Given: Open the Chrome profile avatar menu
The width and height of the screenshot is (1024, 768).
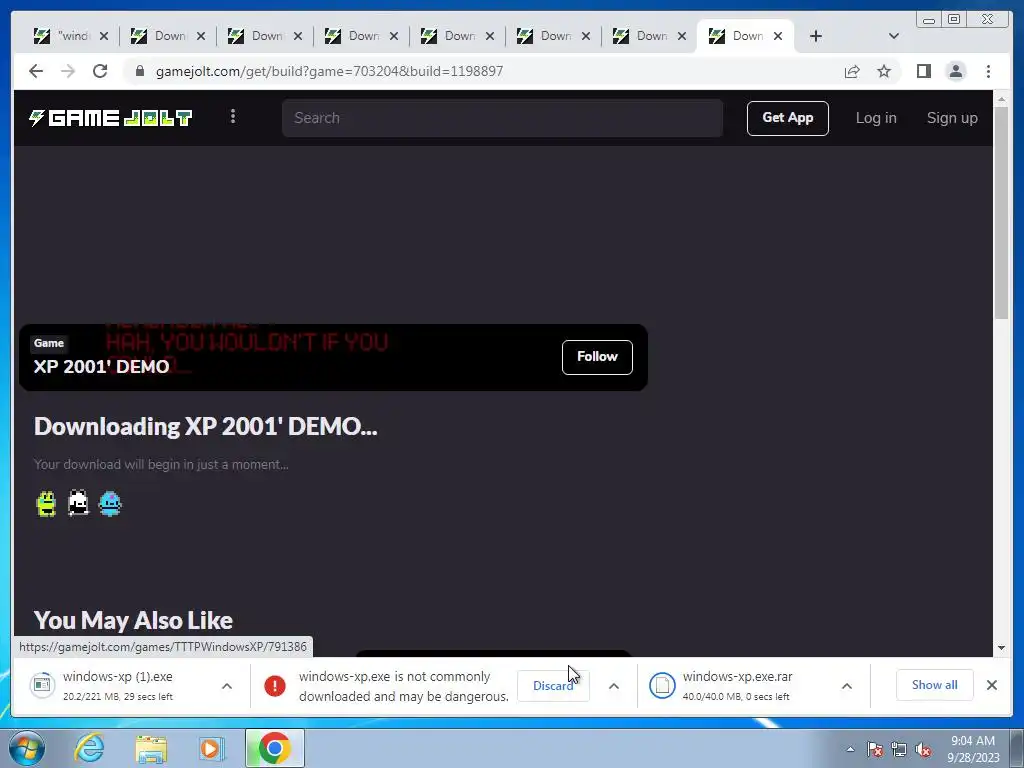Looking at the screenshot, I should (x=955, y=71).
